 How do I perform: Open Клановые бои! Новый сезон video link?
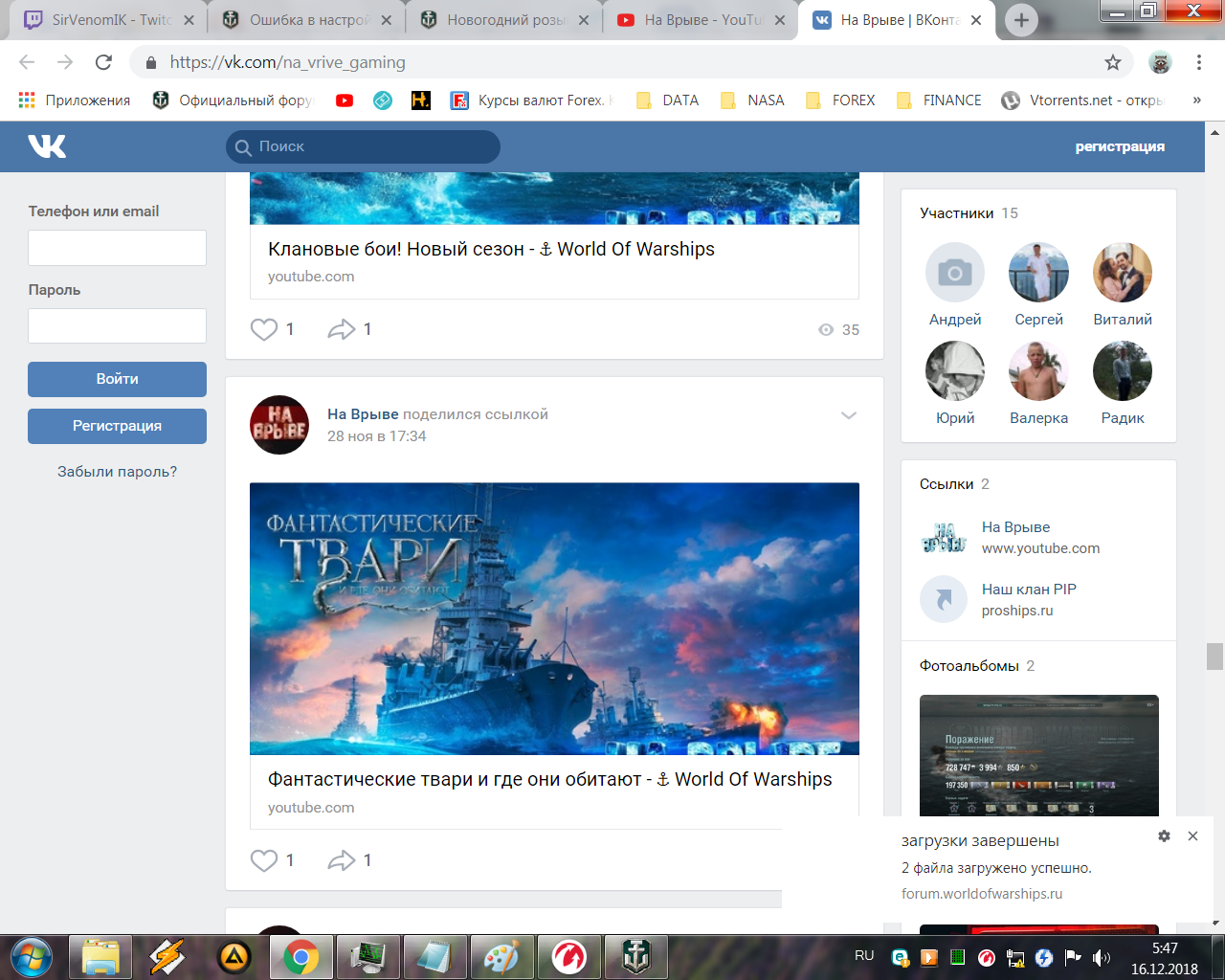pos(491,249)
